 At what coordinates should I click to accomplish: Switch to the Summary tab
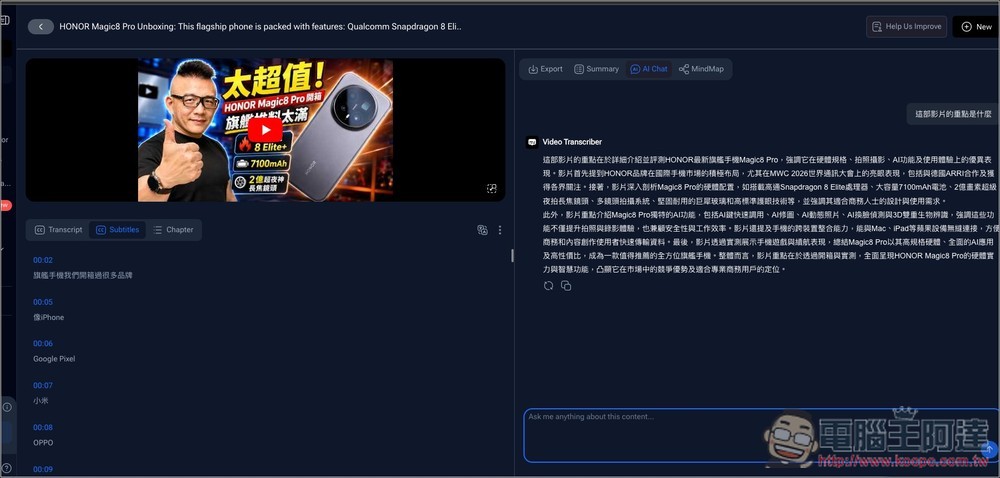[x=596, y=69]
